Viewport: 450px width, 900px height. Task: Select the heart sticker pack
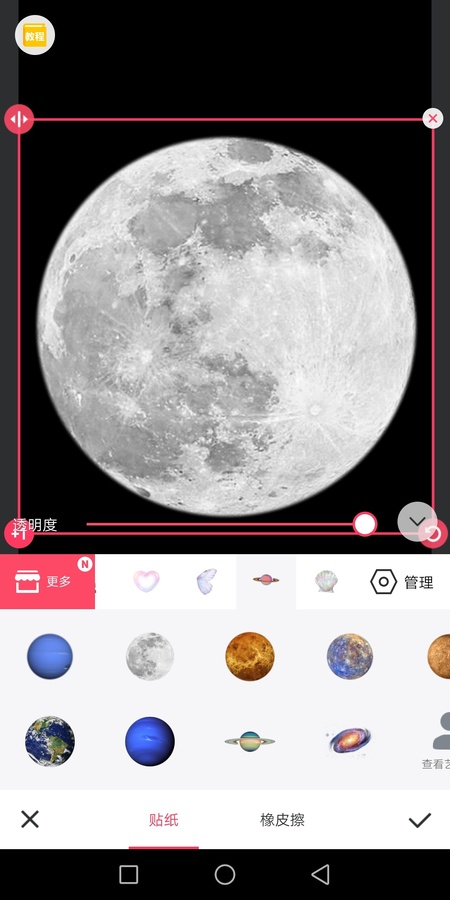pos(146,581)
